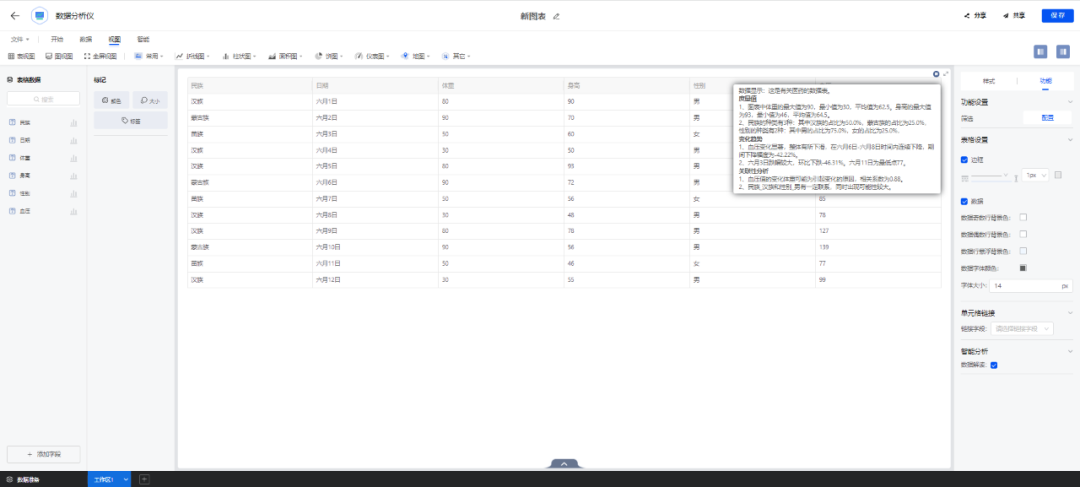Open the 地图 map chart dropdown
This screenshot has height=487, width=1080.
pyautogui.click(x=415, y=56)
